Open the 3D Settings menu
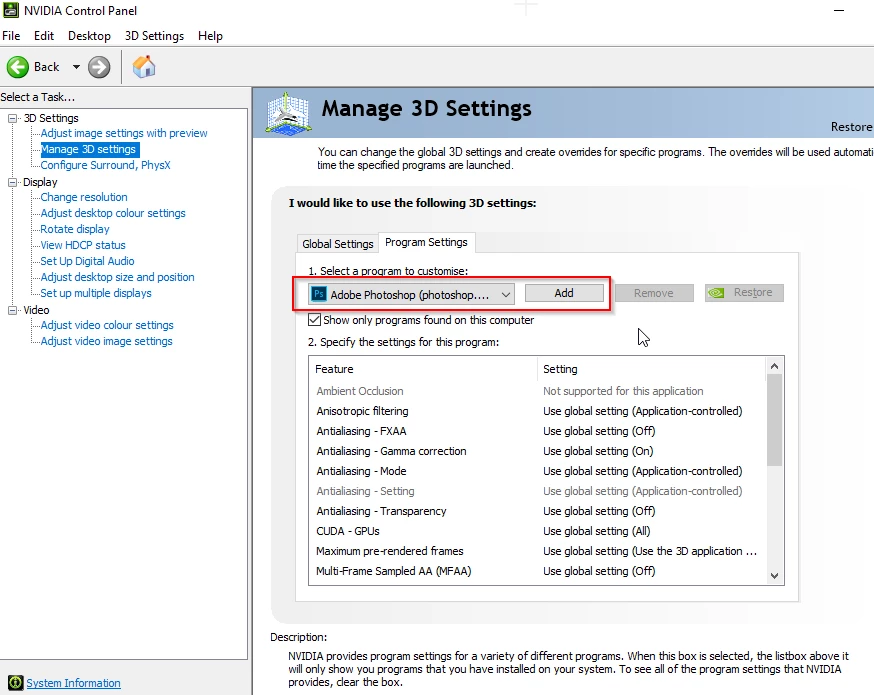The height and width of the screenshot is (695, 874). click(154, 36)
